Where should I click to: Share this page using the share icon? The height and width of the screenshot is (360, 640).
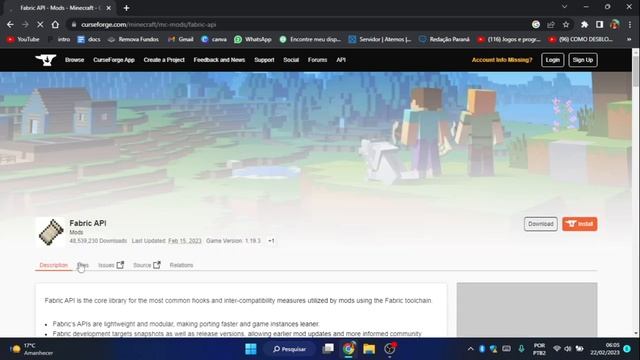pos(551,24)
